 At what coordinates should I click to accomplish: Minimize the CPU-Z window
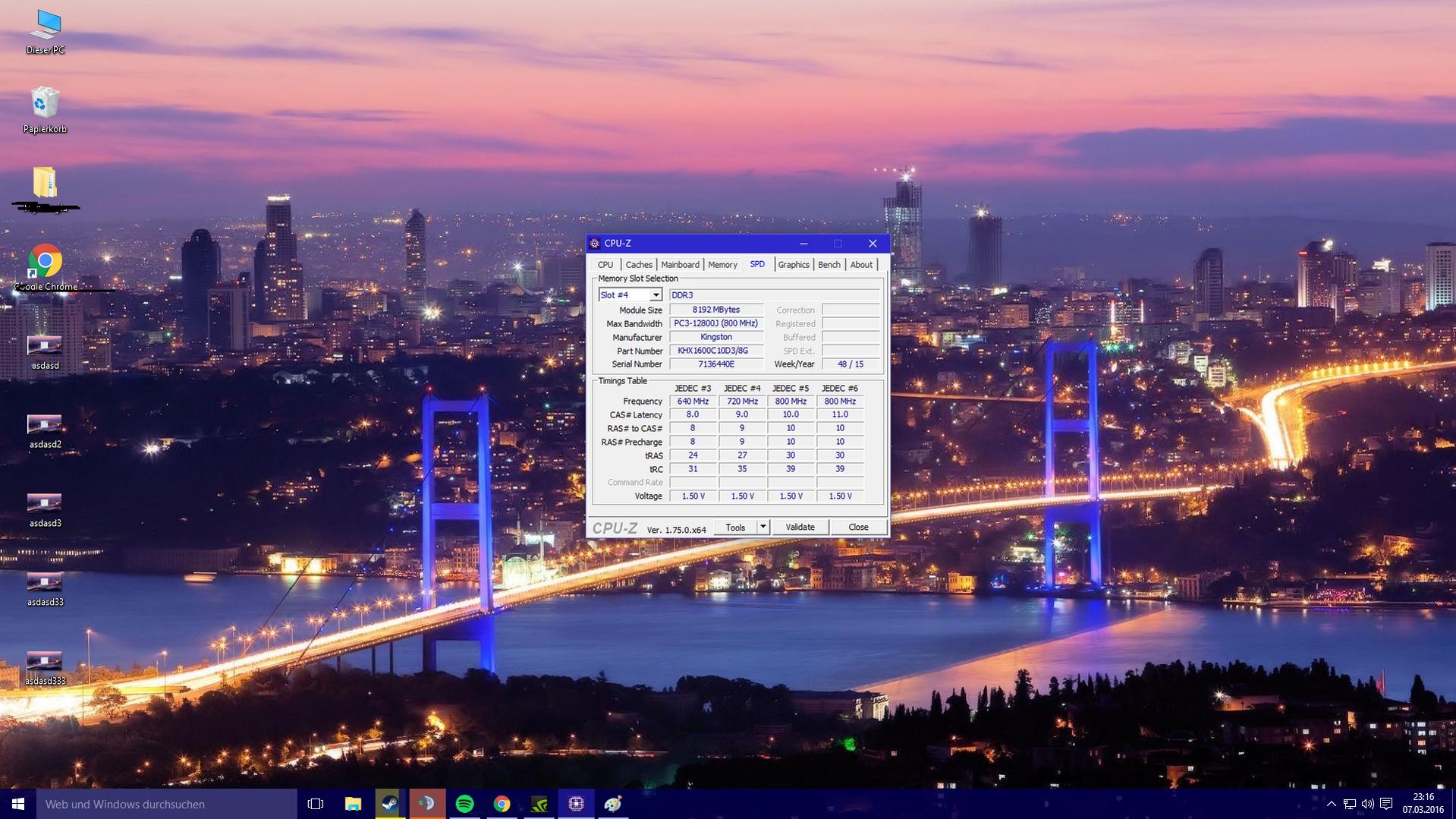(803, 244)
